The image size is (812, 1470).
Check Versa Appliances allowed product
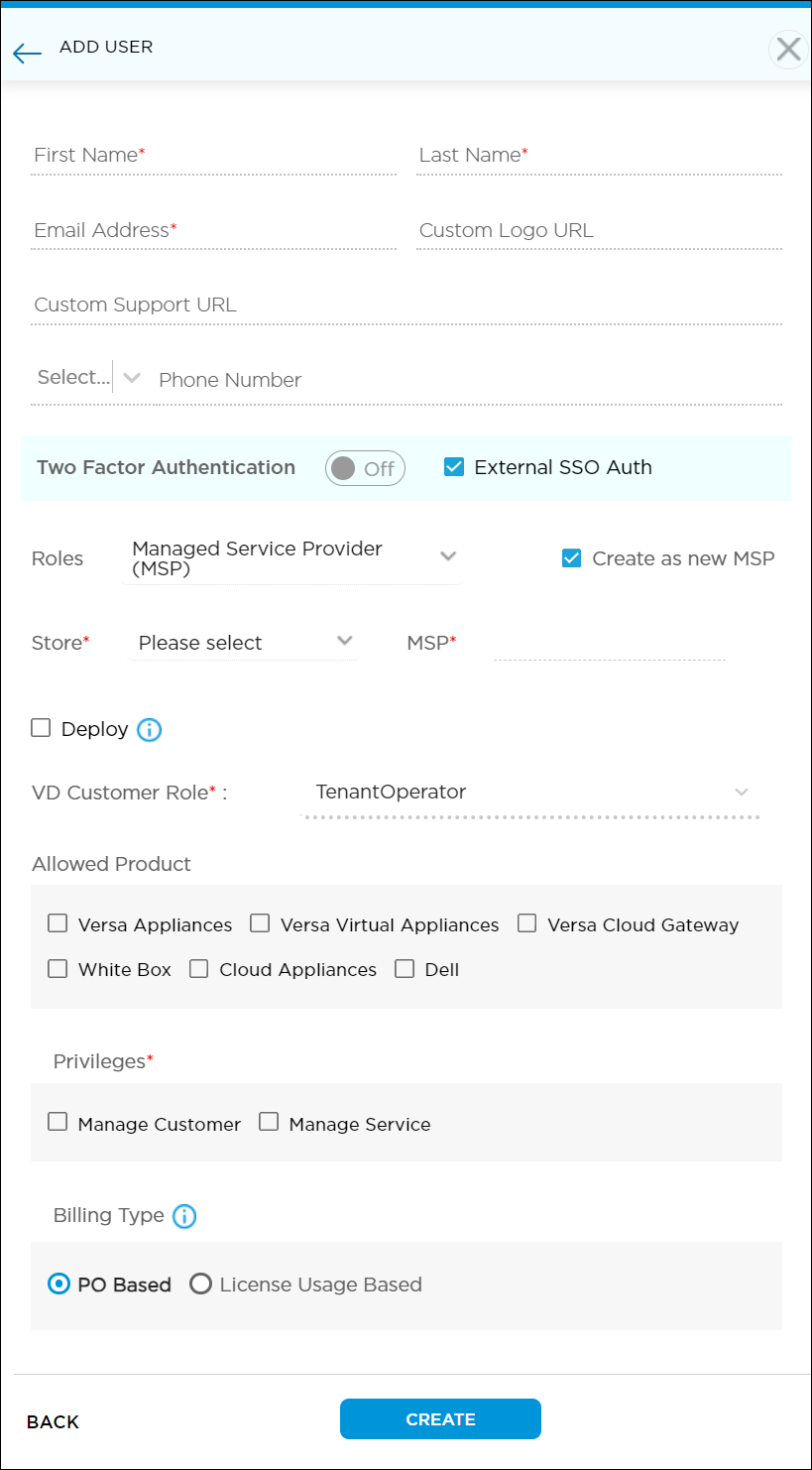coord(58,922)
